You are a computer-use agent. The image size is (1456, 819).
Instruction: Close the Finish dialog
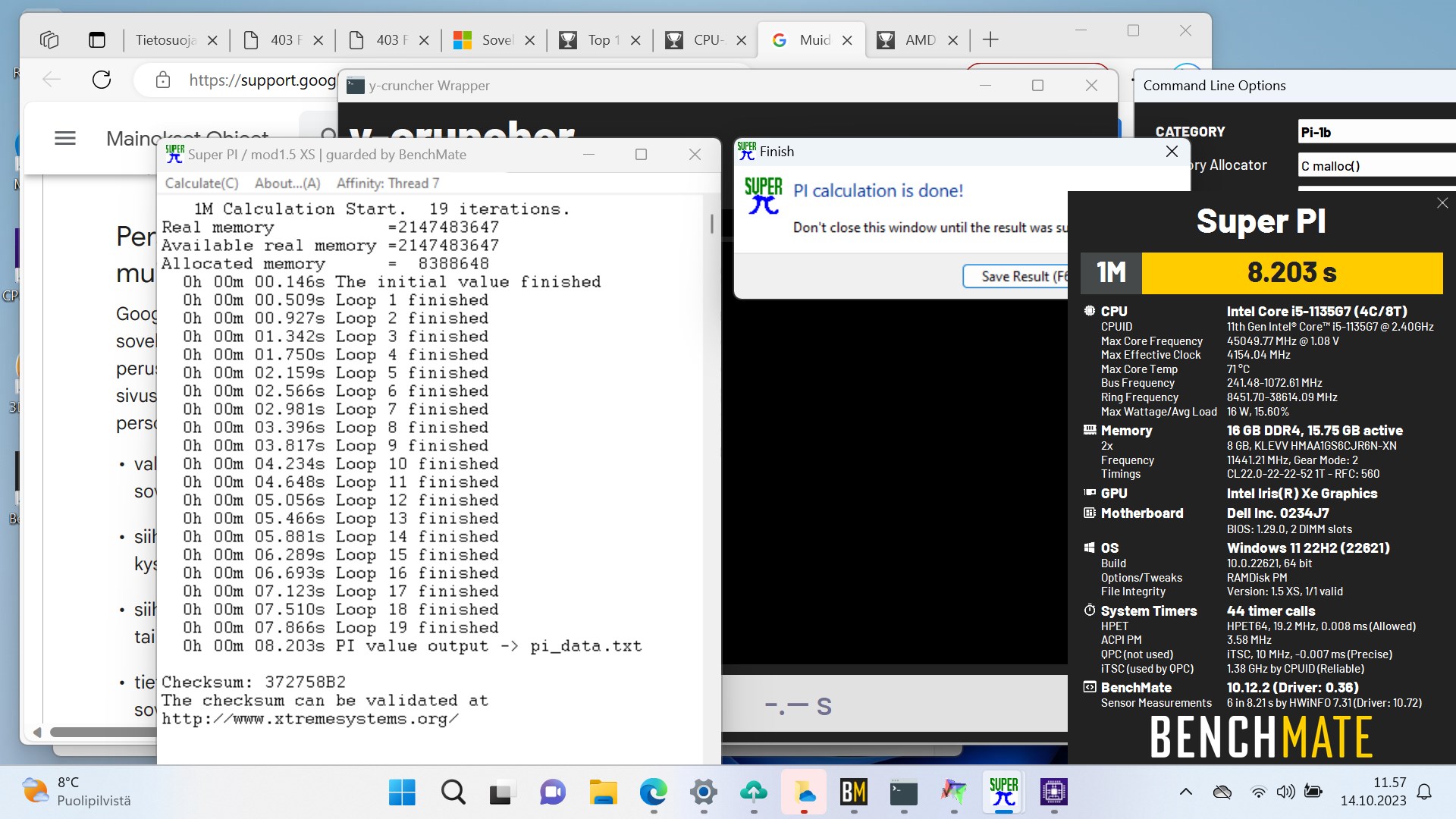pyautogui.click(x=1172, y=152)
